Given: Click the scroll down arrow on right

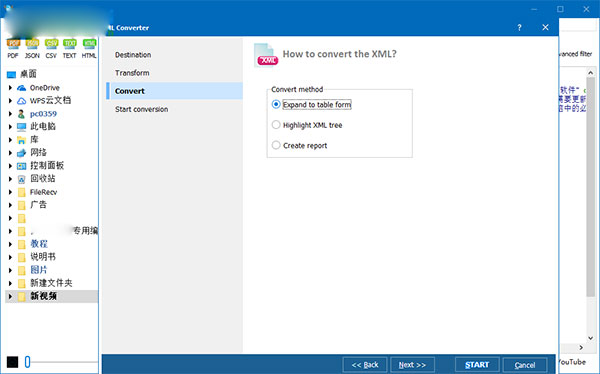Looking at the screenshot, I should (590, 338).
